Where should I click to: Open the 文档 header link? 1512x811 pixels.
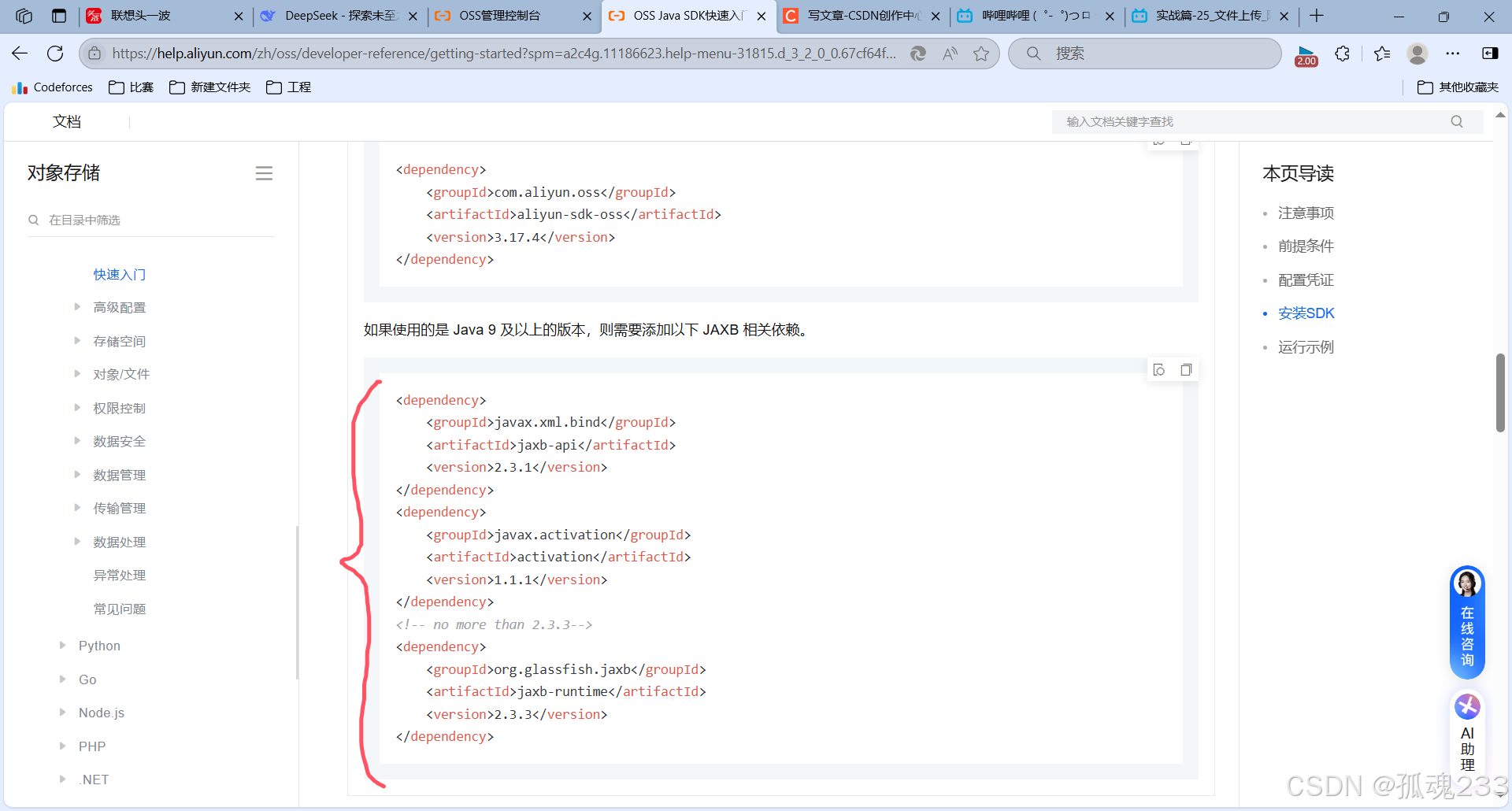pos(67,121)
